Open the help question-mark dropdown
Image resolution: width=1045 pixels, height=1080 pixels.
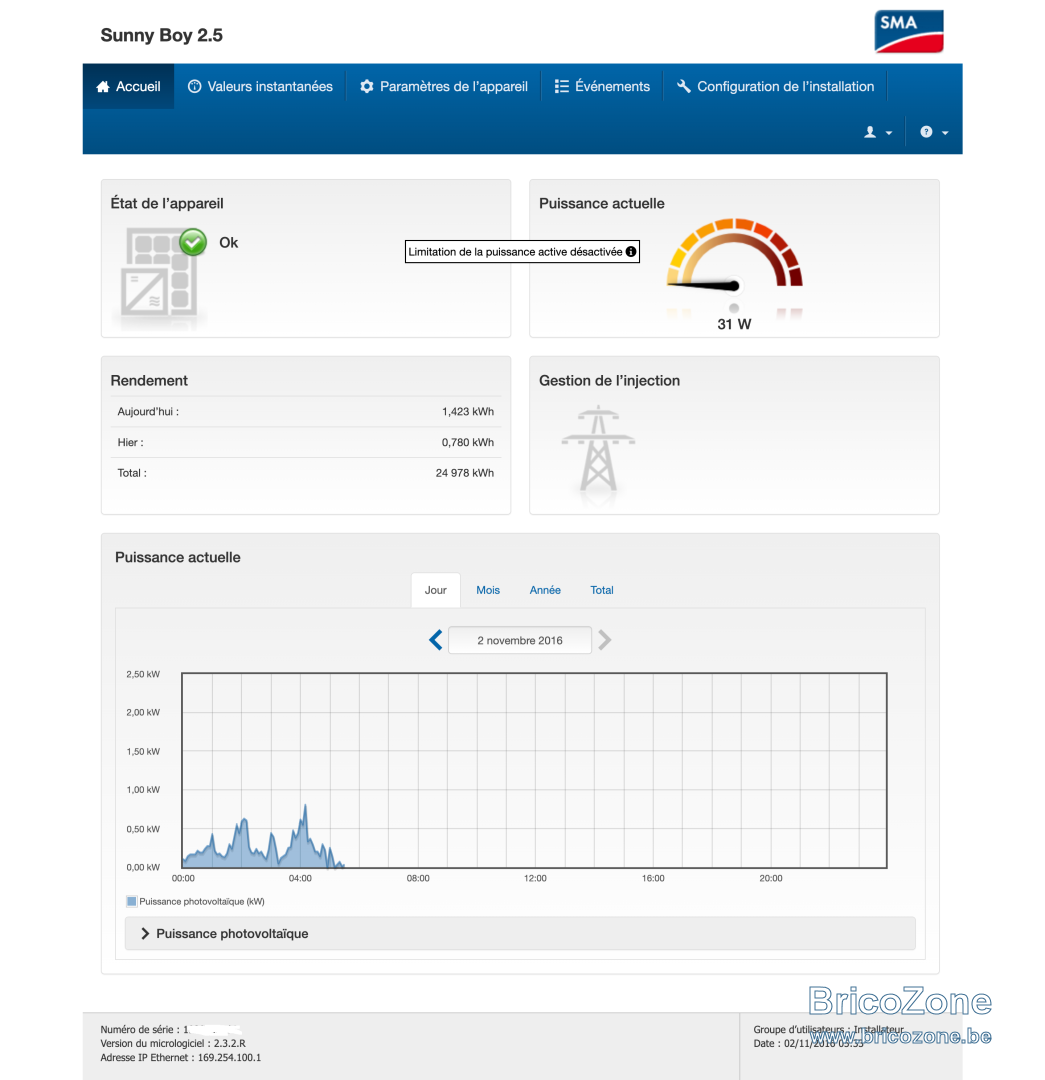coord(934,132)
